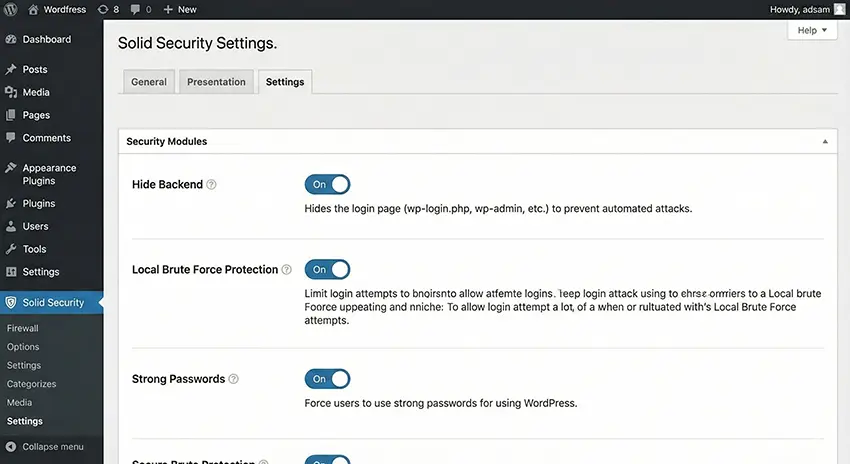Open help icon next to Hide Backend
The image size is (850, 464).
[x=211, y=184]
